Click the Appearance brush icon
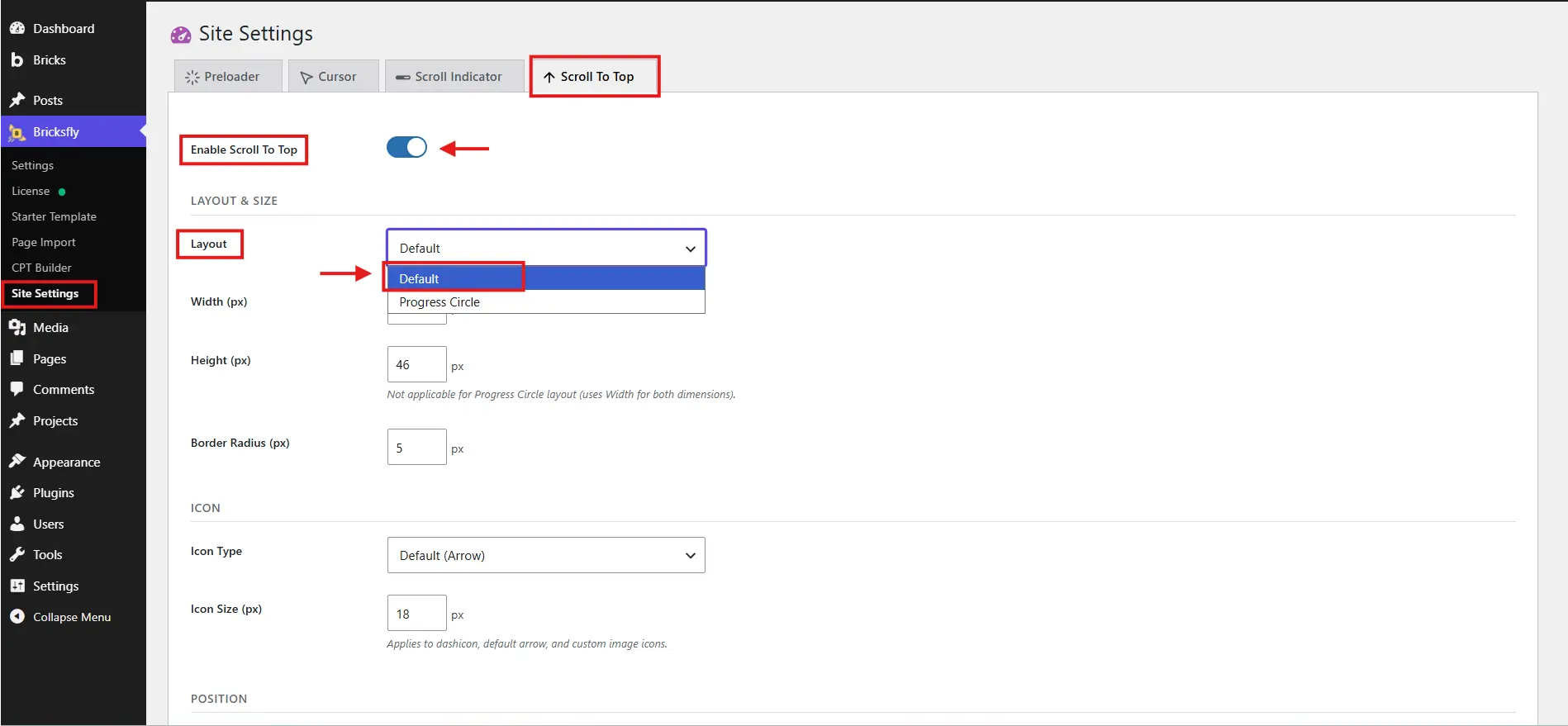Viewport: 1568px width, 726px height. pos(17,462)
